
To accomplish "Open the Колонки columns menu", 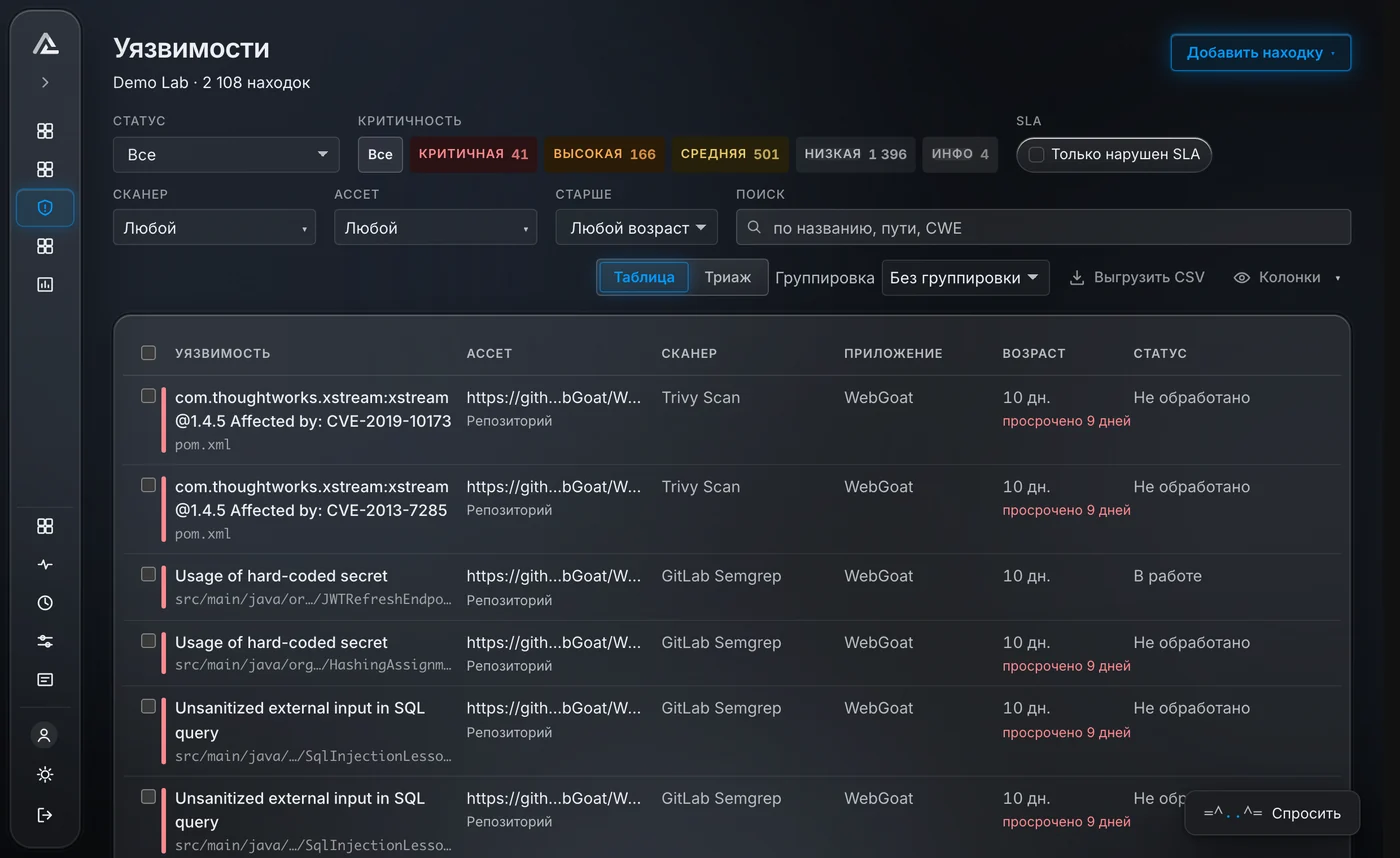I will point(1287,278).
